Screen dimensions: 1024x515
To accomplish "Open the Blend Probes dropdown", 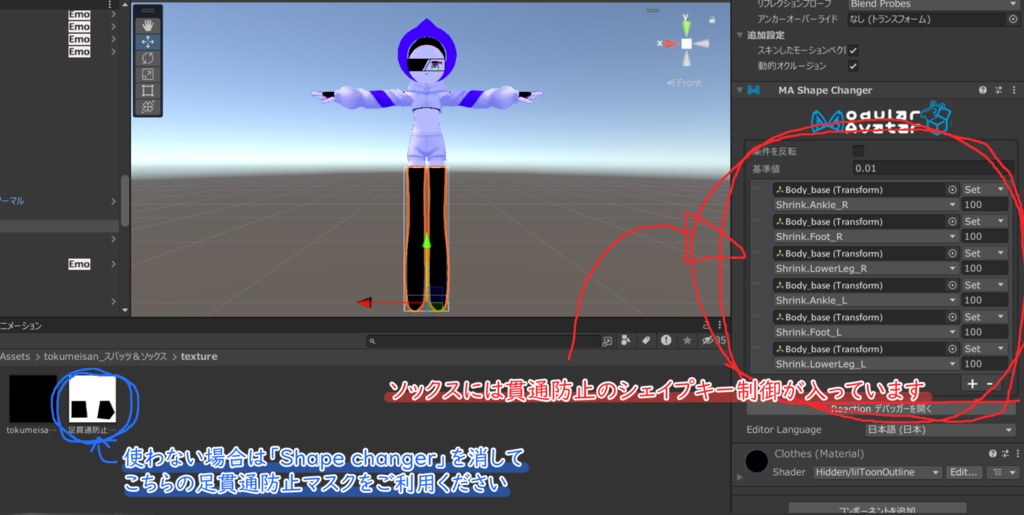I will pos(933,4).
